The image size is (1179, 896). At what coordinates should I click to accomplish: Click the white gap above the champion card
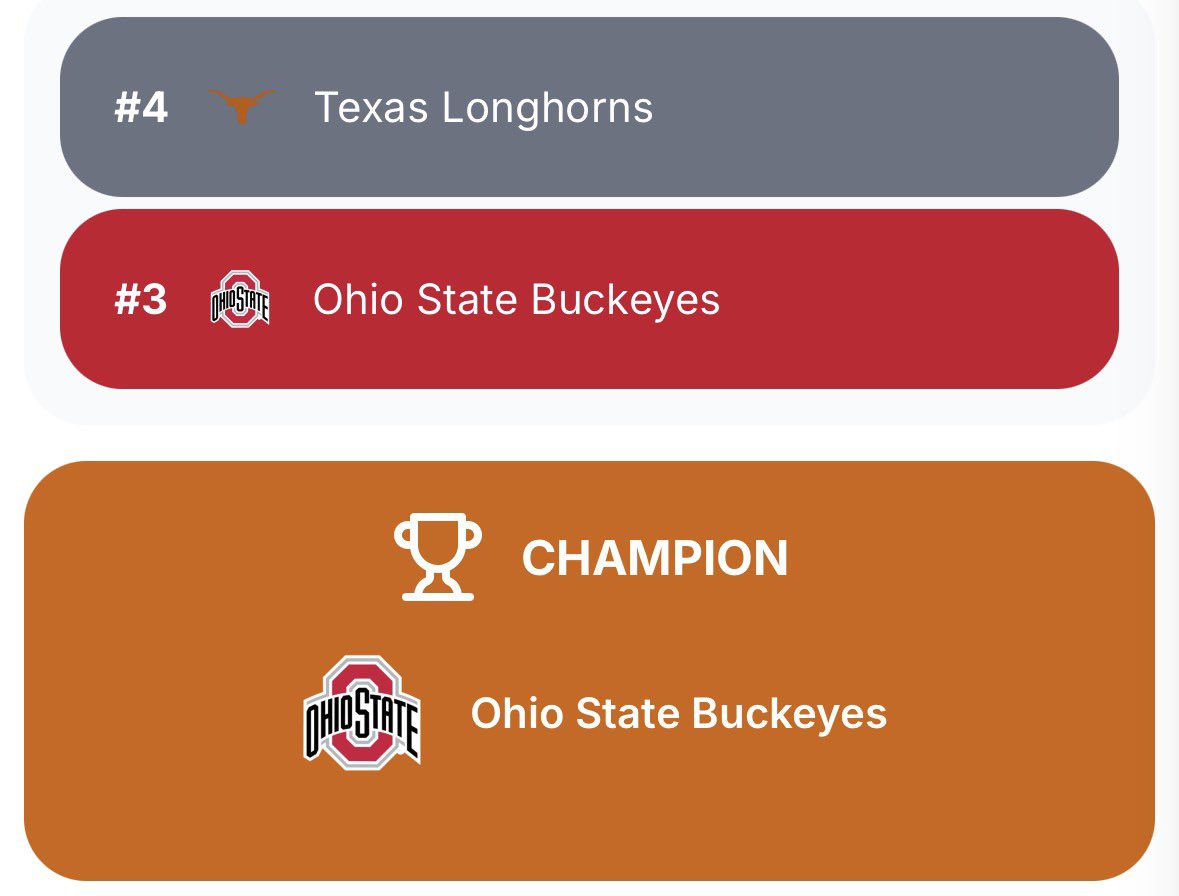pyautogui.click(x=590, y=443)
